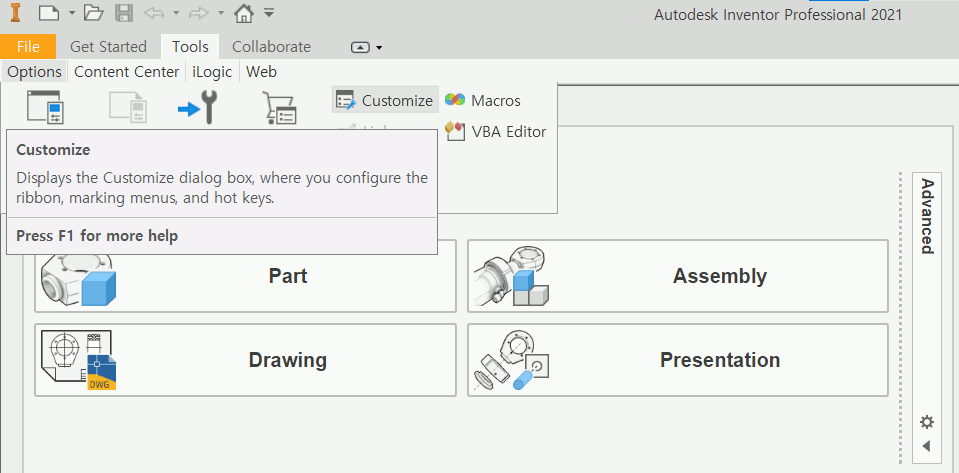Click the New file icon
The image size is (959, 473).
49,14
